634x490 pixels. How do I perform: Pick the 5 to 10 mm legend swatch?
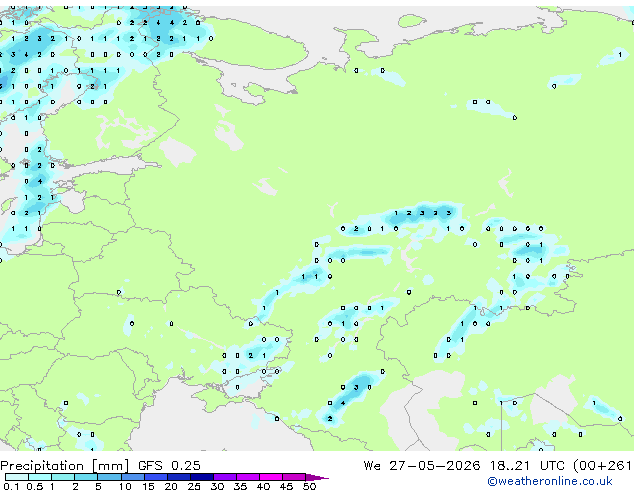[109, 477]
